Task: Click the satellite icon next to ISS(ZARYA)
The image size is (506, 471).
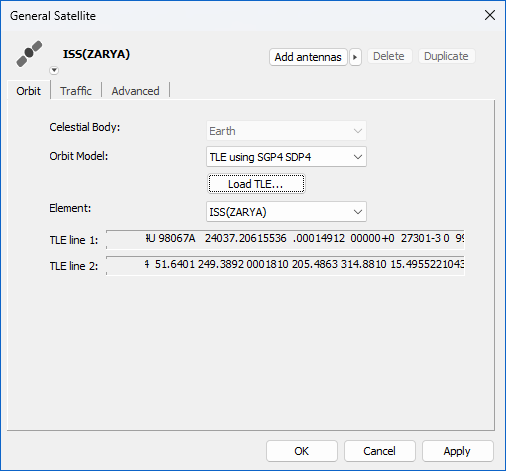Action: coord(29,53)
